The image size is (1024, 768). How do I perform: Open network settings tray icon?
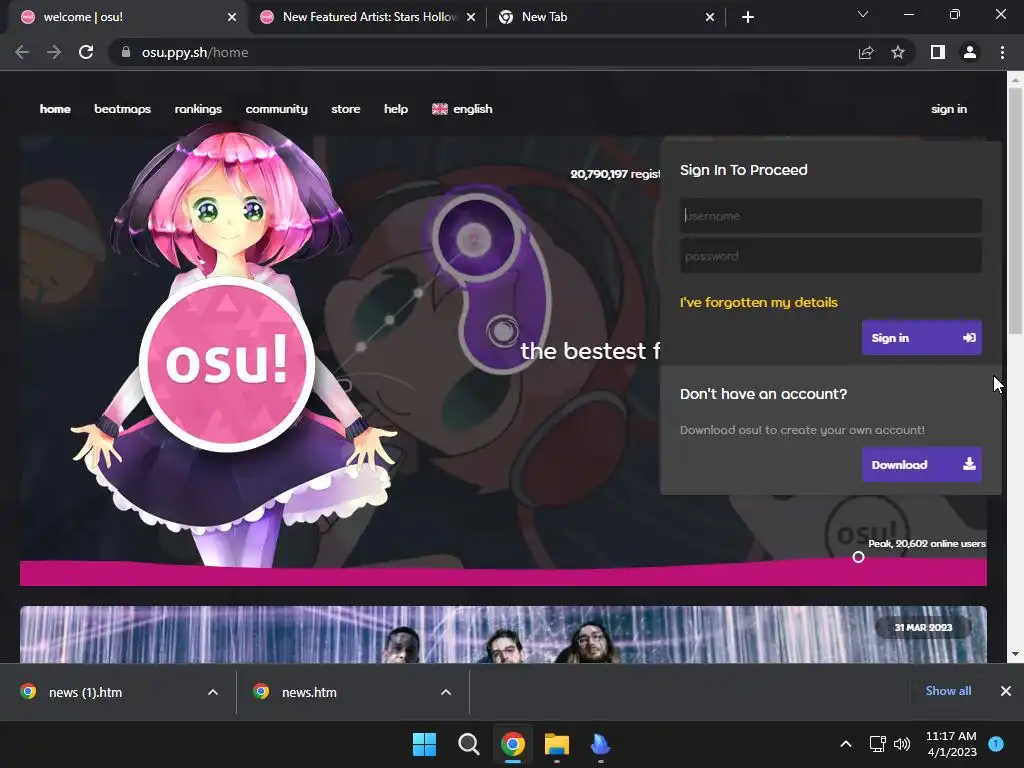pos(877,744)
